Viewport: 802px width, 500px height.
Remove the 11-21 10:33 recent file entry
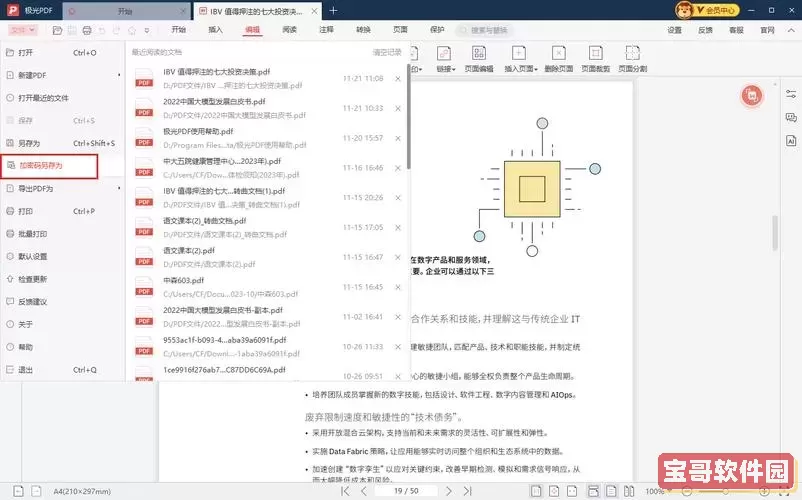click(x=398, y=108)
